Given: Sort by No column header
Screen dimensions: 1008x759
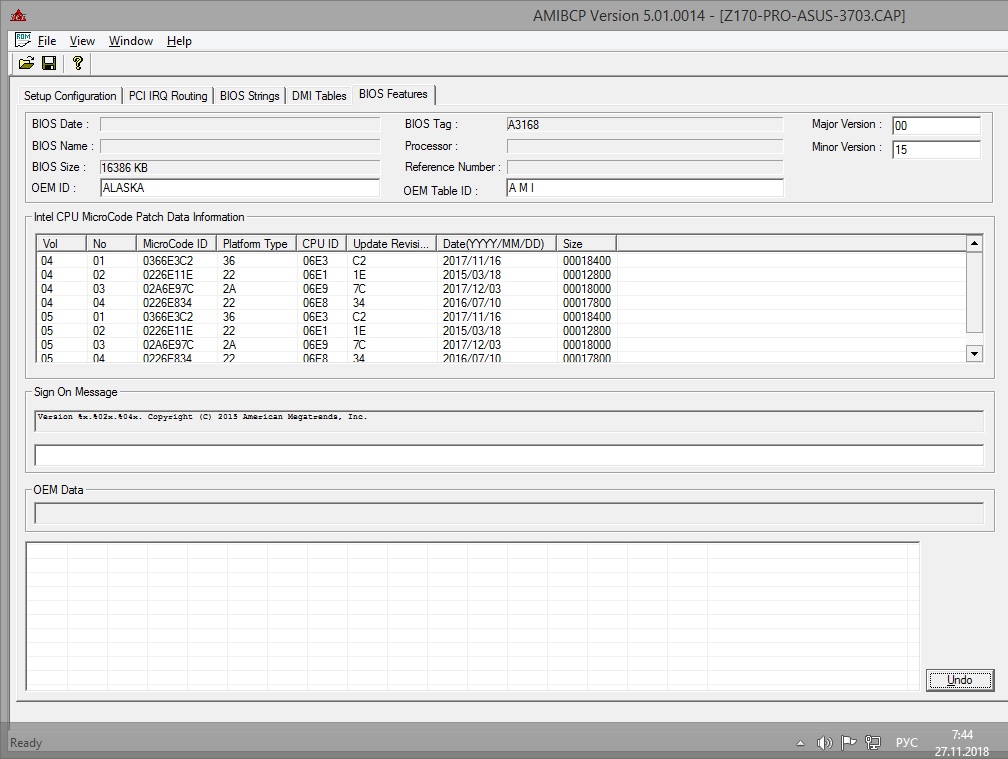Looking at the screenshot, I should pos(111,244).
